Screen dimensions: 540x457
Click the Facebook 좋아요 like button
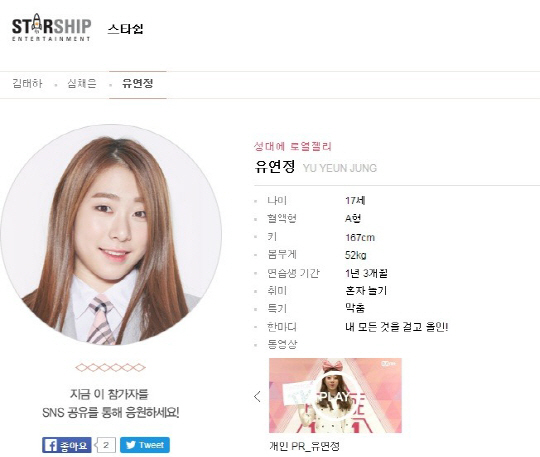(67, 445)
